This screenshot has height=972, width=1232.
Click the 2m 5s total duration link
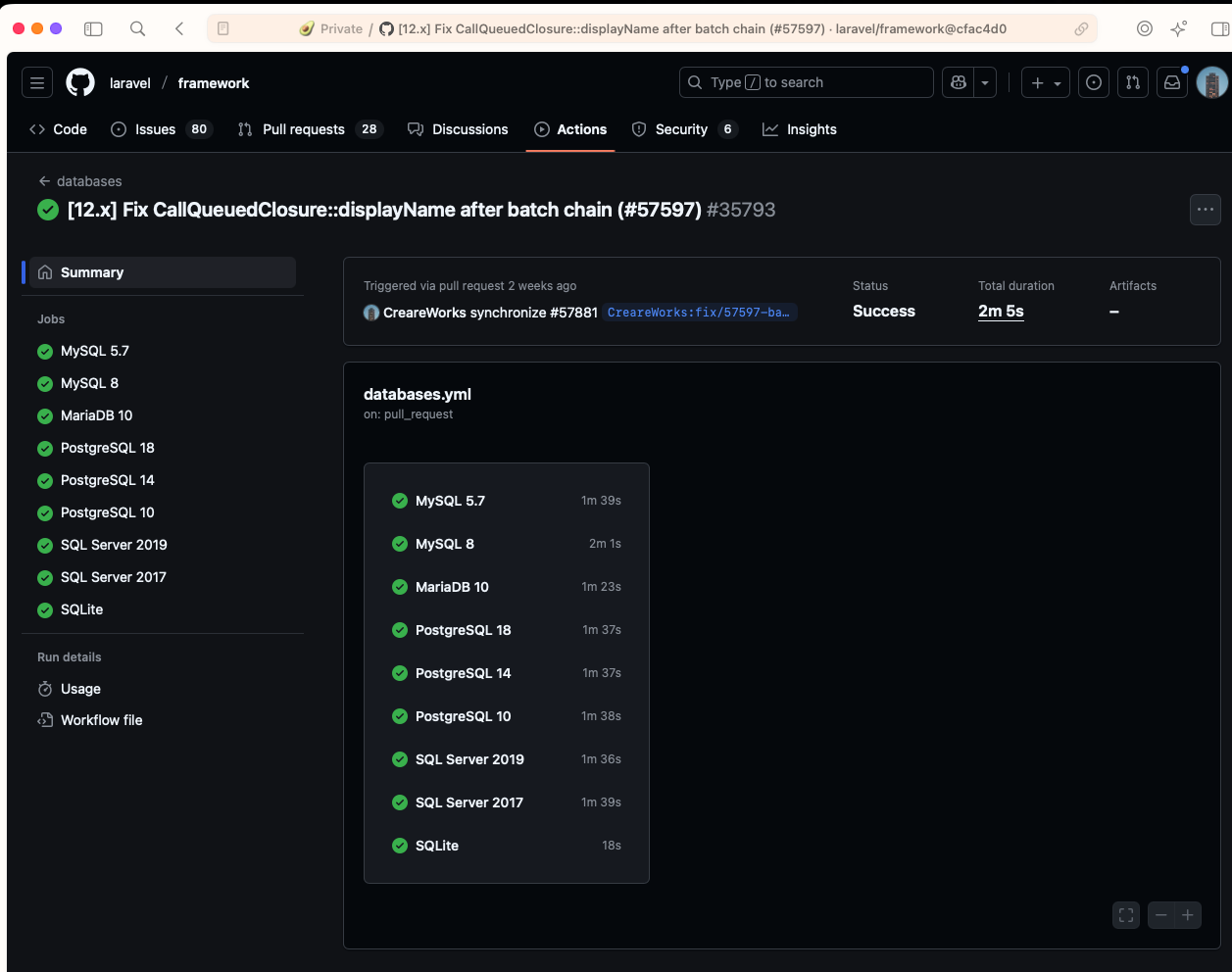point(1001,311)
